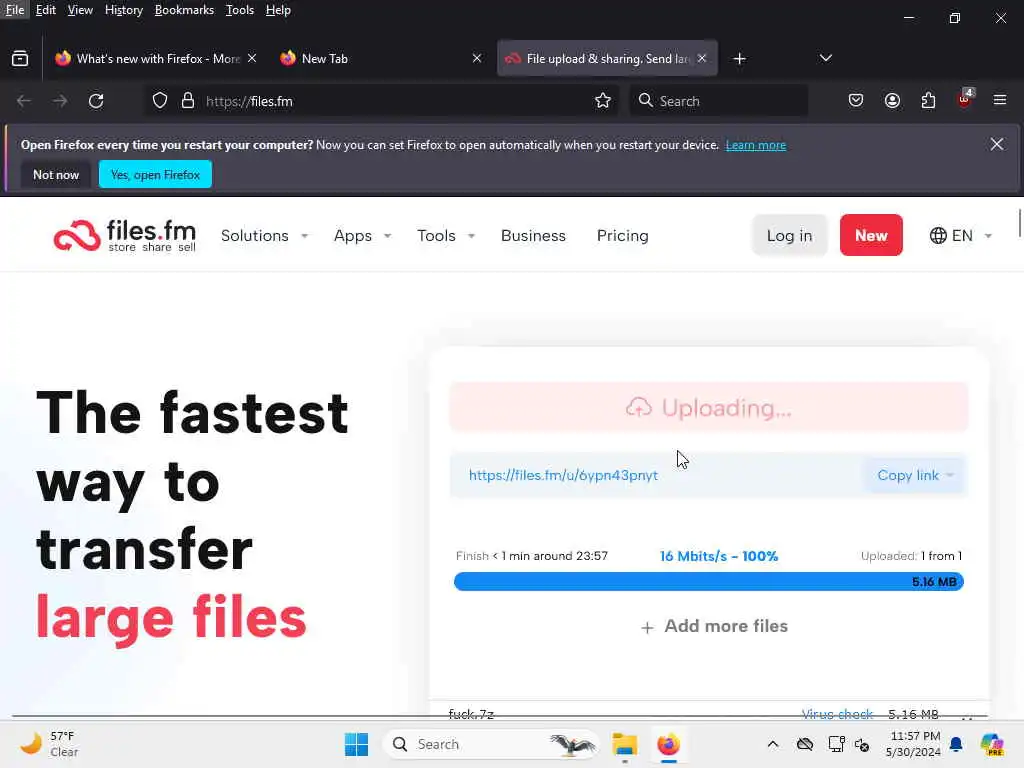Click Firefox icon in taskbar

[x=668, y=744]
